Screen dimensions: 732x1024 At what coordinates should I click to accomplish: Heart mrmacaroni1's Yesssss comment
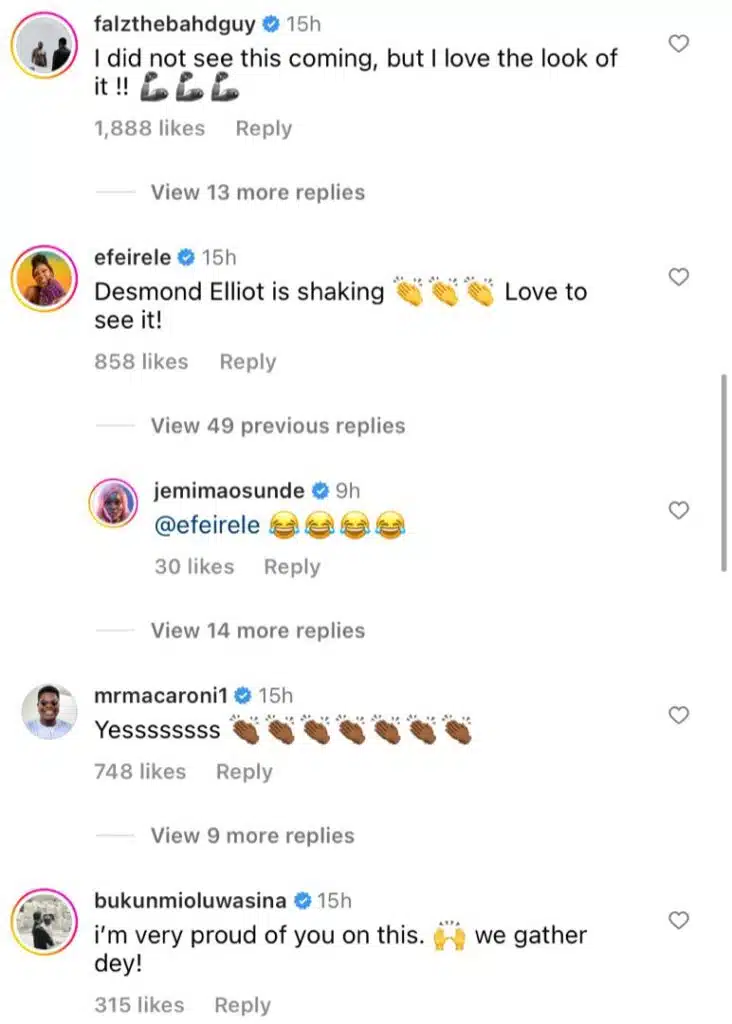(x=679, y=714)
